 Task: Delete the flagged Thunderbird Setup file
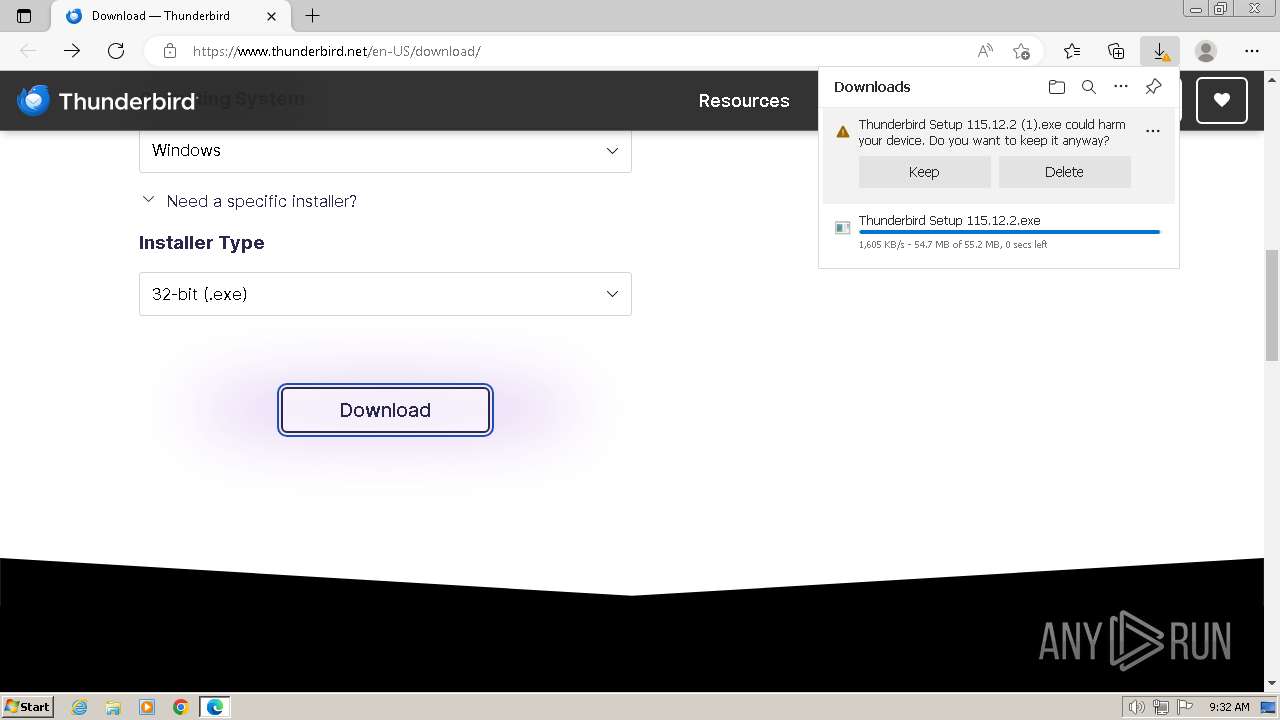pyautogui.click(x=1064, y=172)
